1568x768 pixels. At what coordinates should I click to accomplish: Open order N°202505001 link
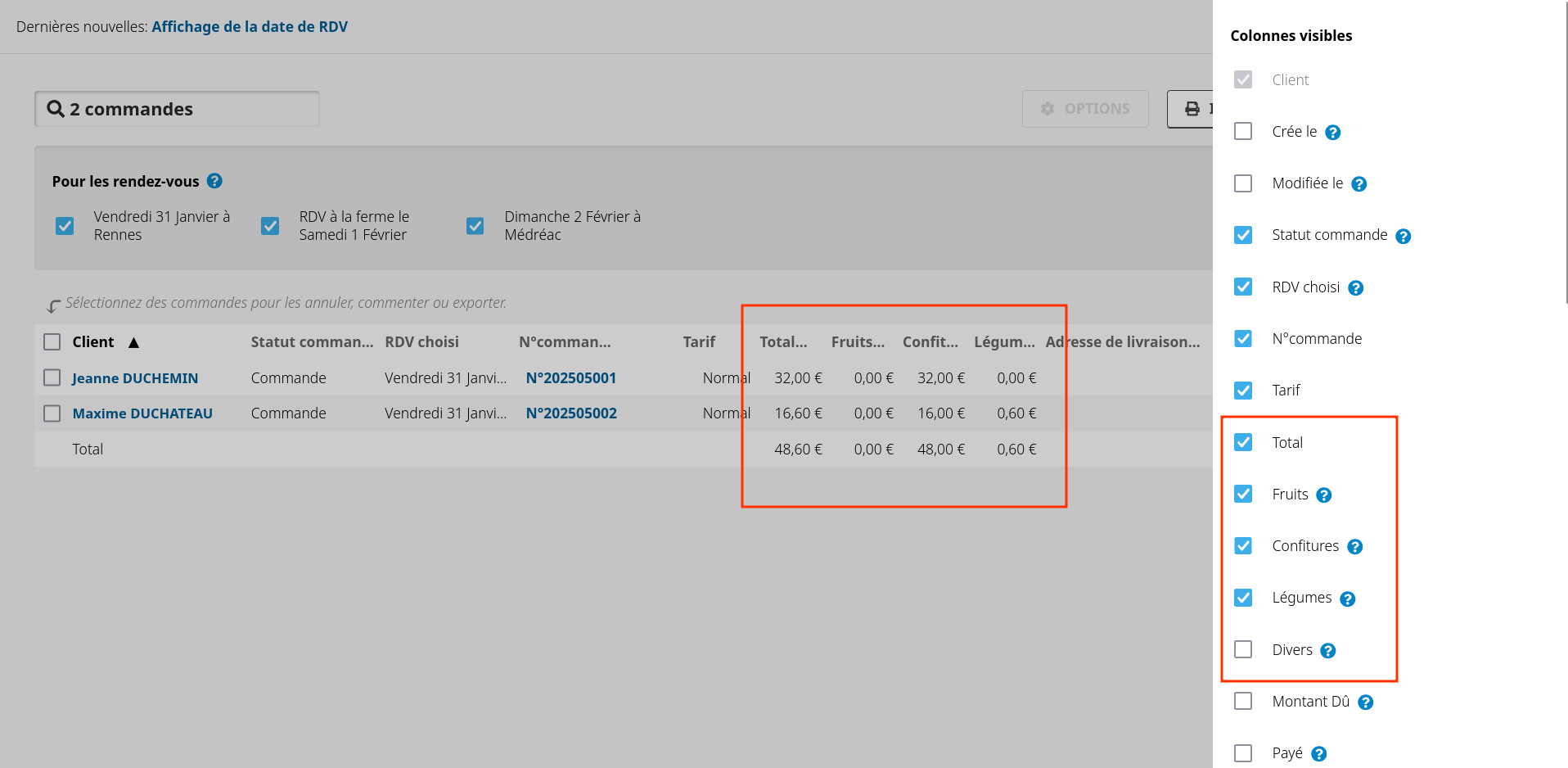570,378
